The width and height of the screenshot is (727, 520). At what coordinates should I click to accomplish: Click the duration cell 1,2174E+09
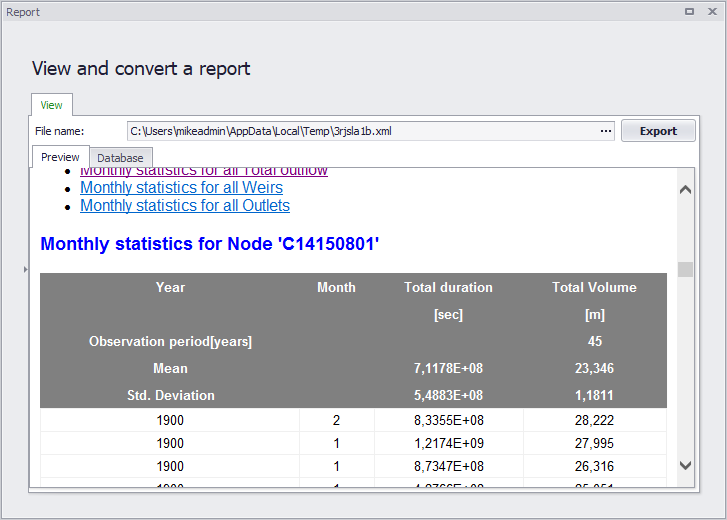click(x=449, y=444)
